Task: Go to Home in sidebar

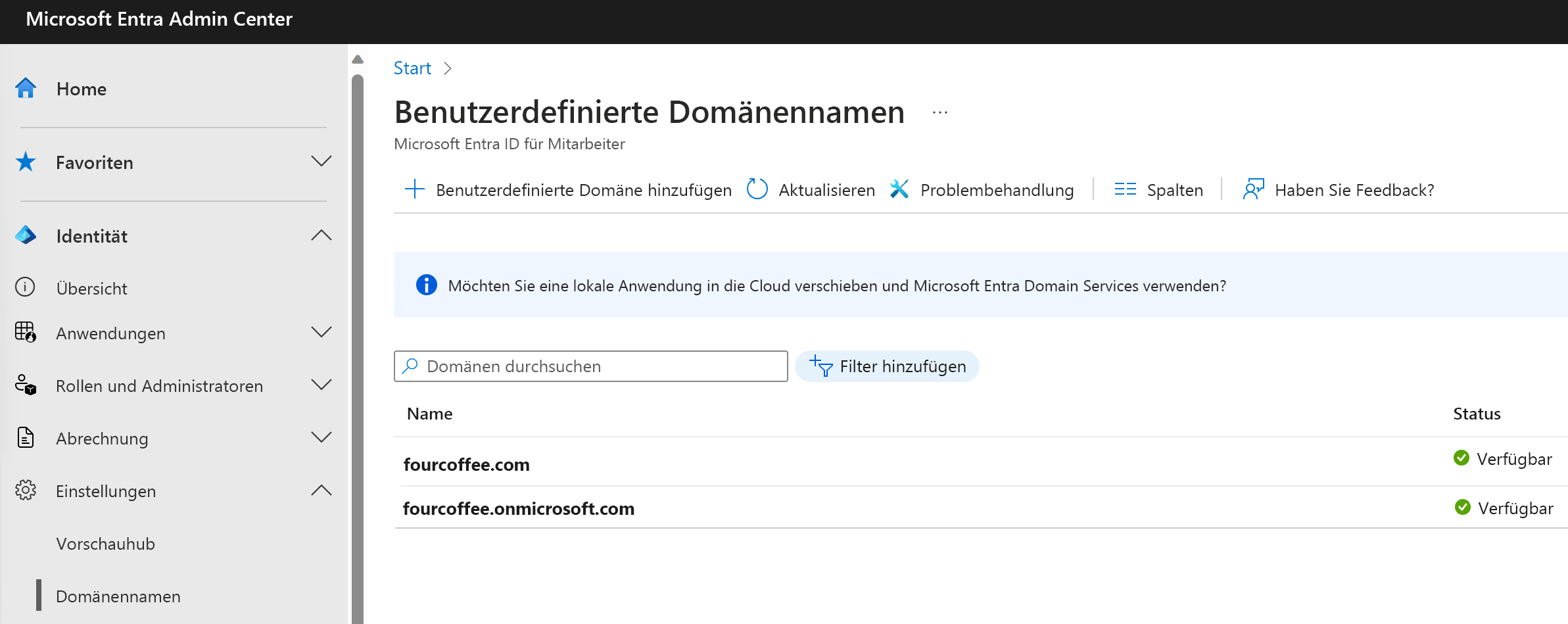Action: (x=82, y=89)
